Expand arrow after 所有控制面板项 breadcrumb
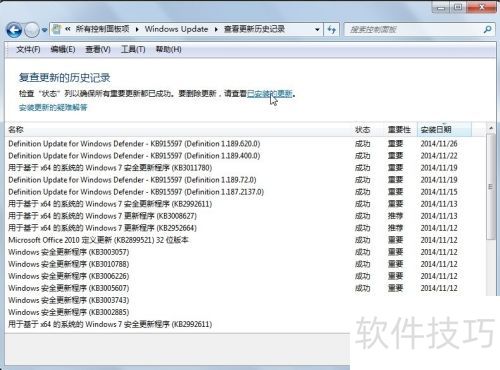The width and height of the screenshot is (500, 370). 137,29
